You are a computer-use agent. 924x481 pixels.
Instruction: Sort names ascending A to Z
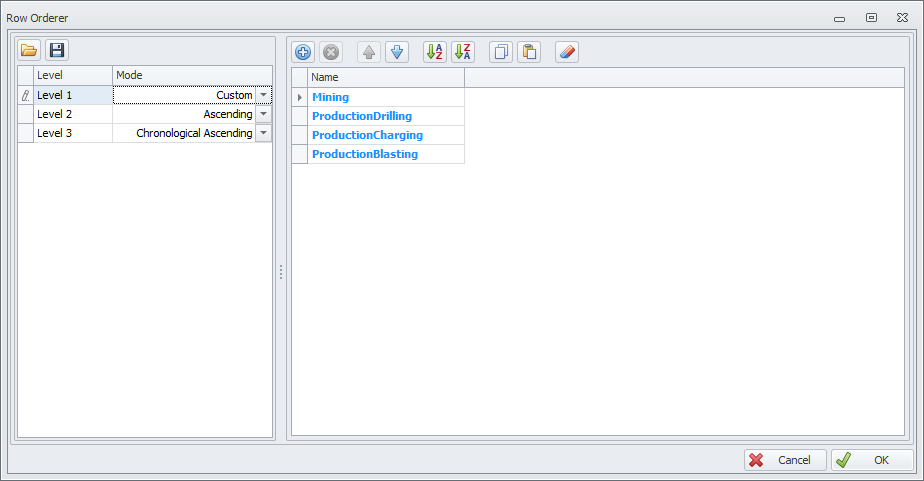[x=435, y=52]
